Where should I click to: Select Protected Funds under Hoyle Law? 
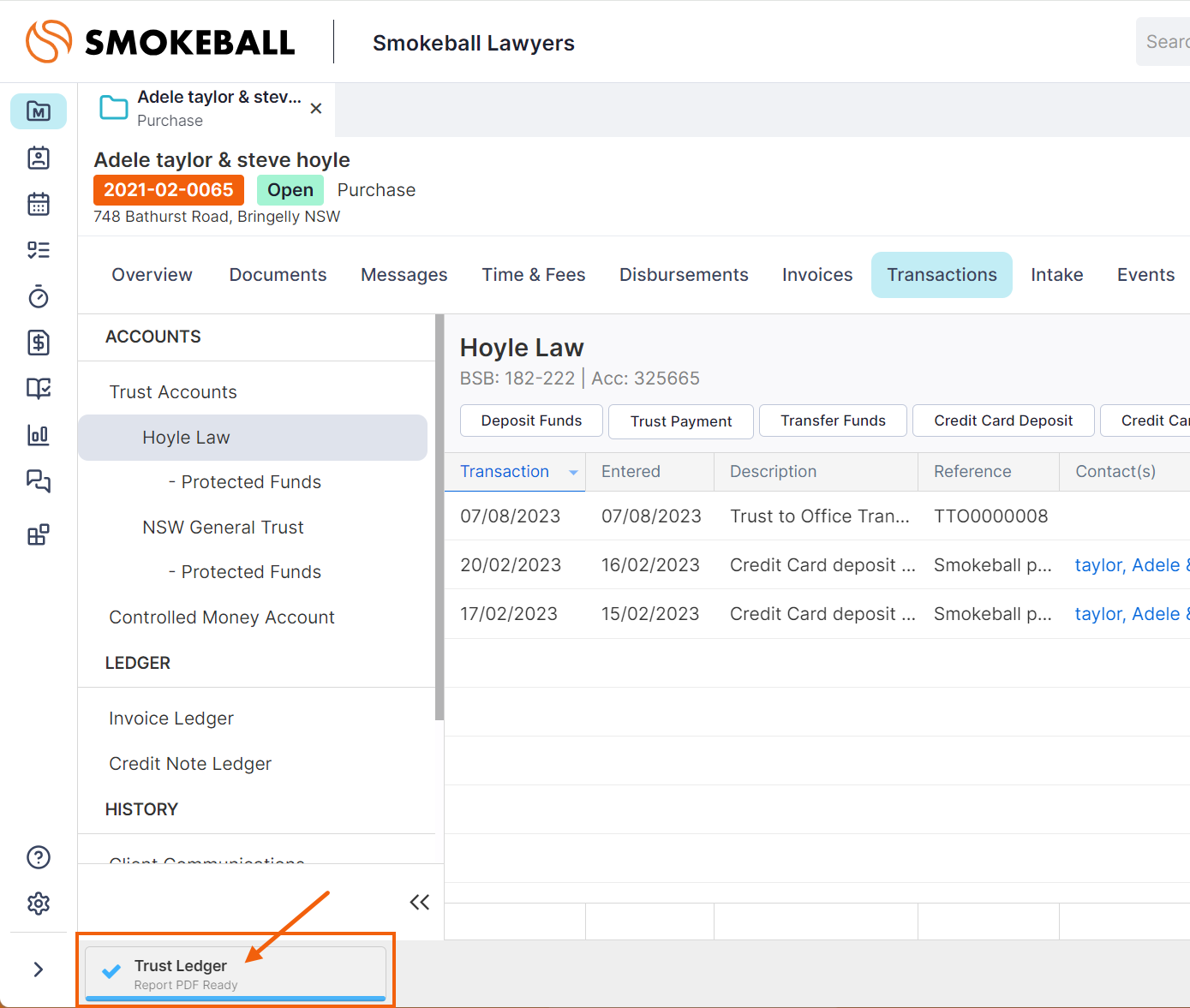[245, 482]
